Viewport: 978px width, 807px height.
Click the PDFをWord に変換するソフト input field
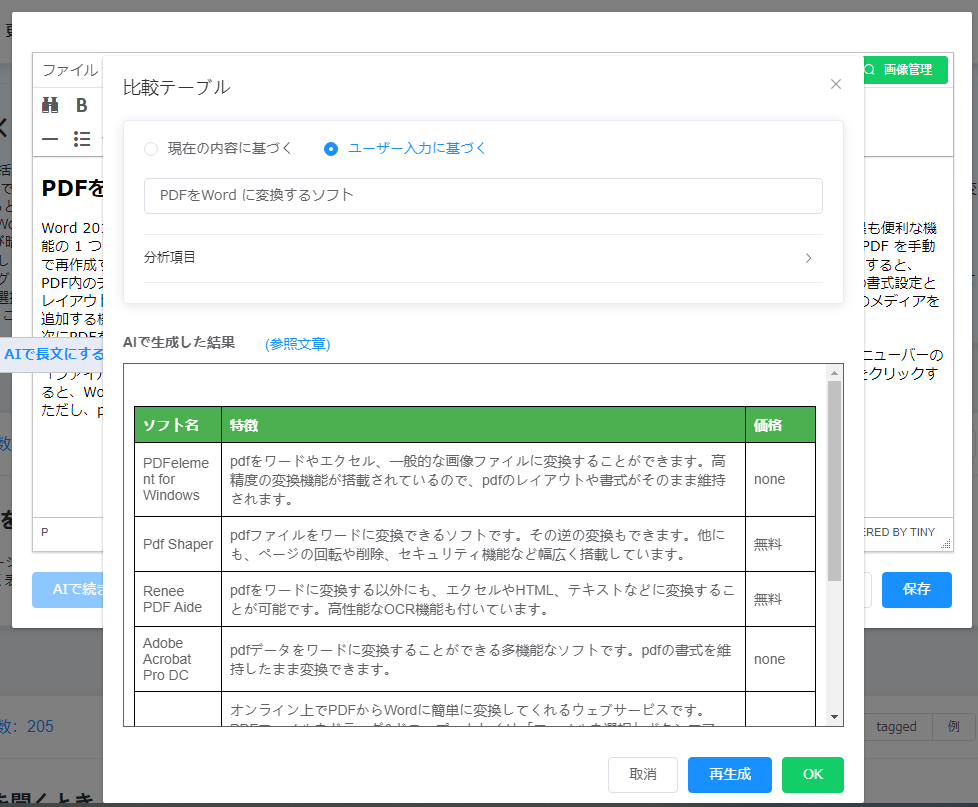click(483, 196)
